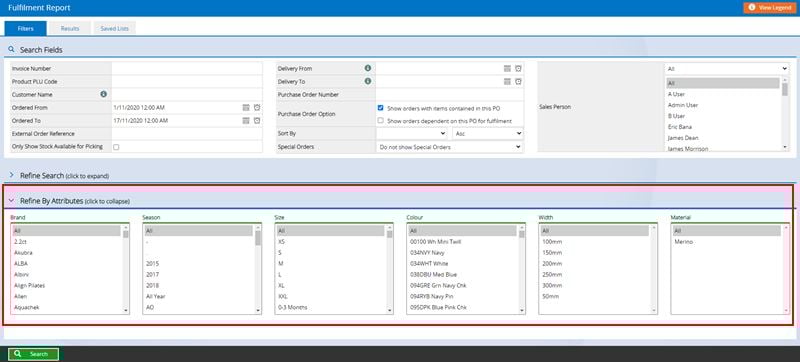Open calendar picker for Ordered From

coord(246,108)
